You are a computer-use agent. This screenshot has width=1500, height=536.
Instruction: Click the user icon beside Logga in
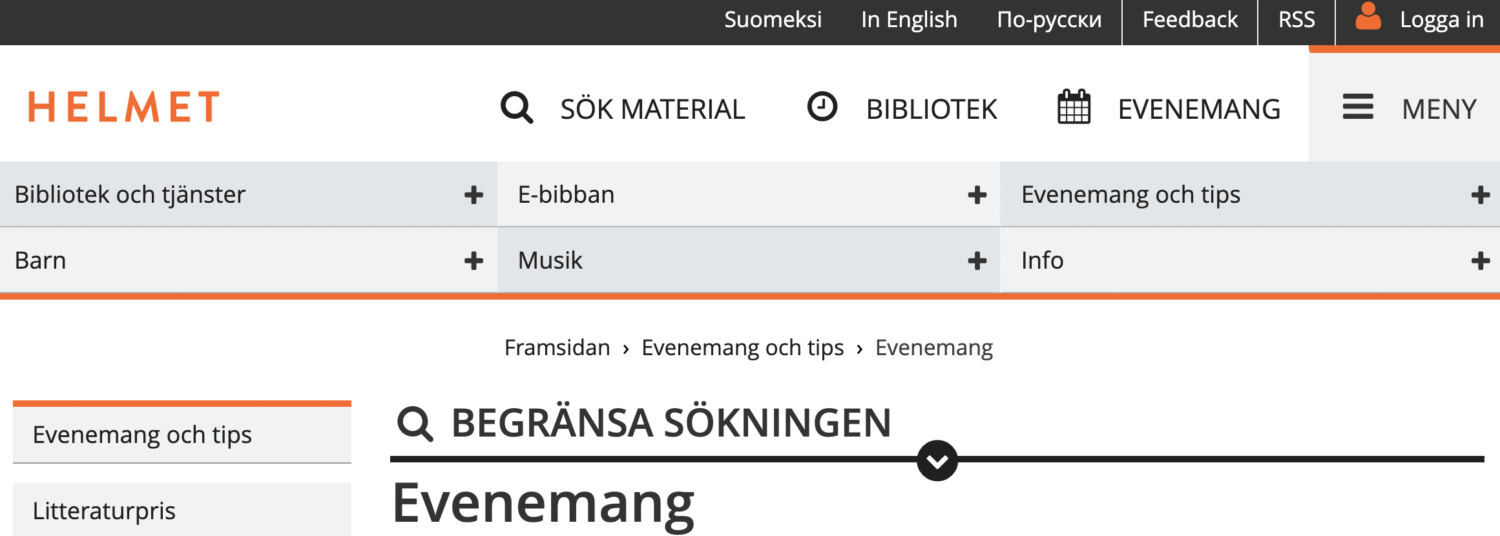tap(1368, 18)
